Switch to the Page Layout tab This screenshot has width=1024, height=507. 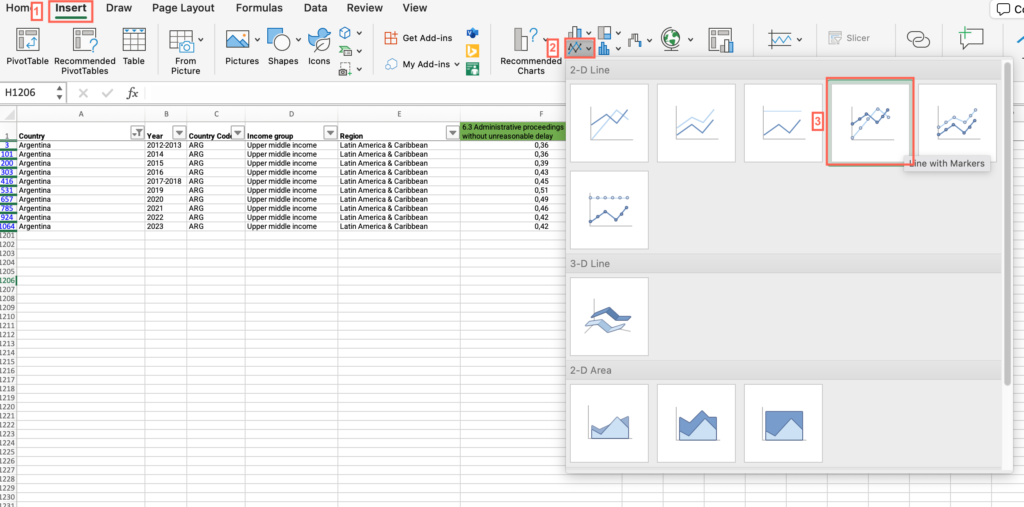click(x=184, y=8)
